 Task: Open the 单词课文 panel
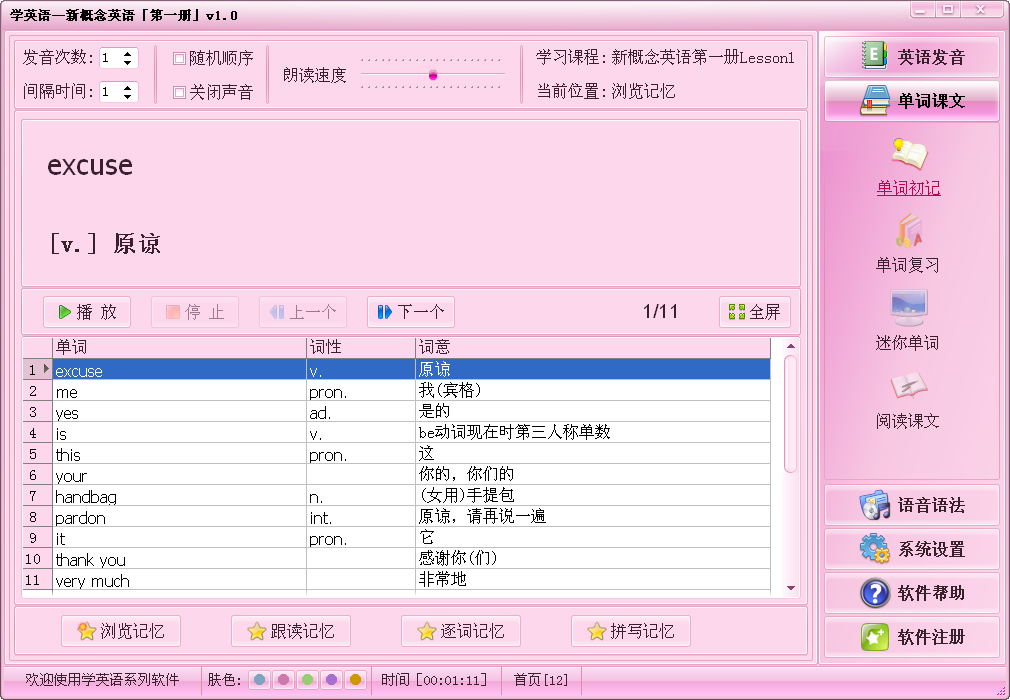[911, 100]
